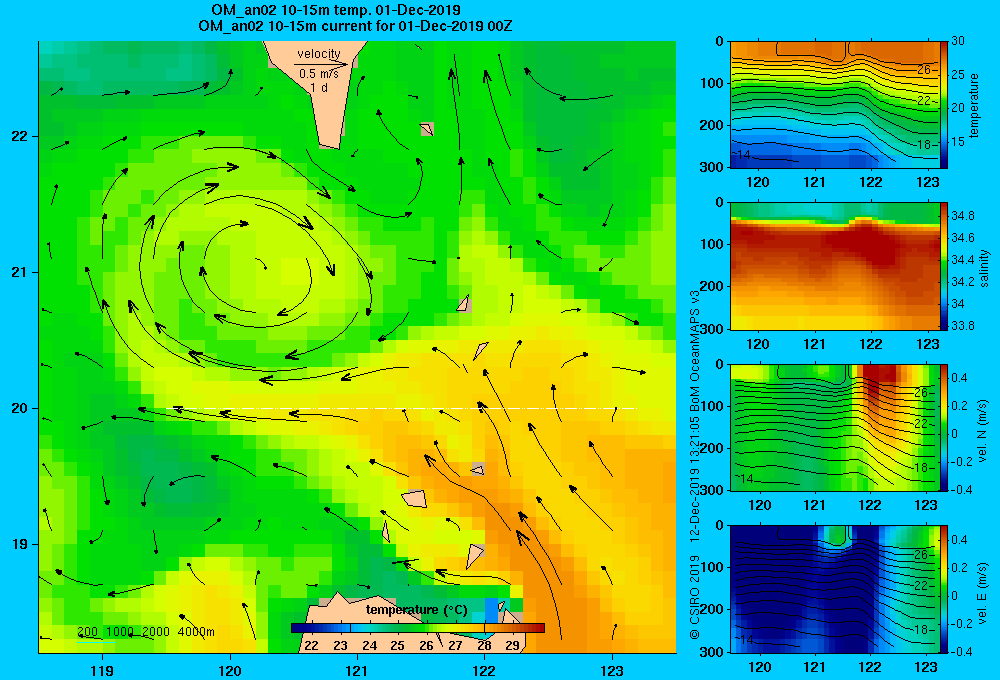Screen dimensions: 1000x680
Task: Click longitude label 119 on the main map axis
Action: click(x=102, y=670)
